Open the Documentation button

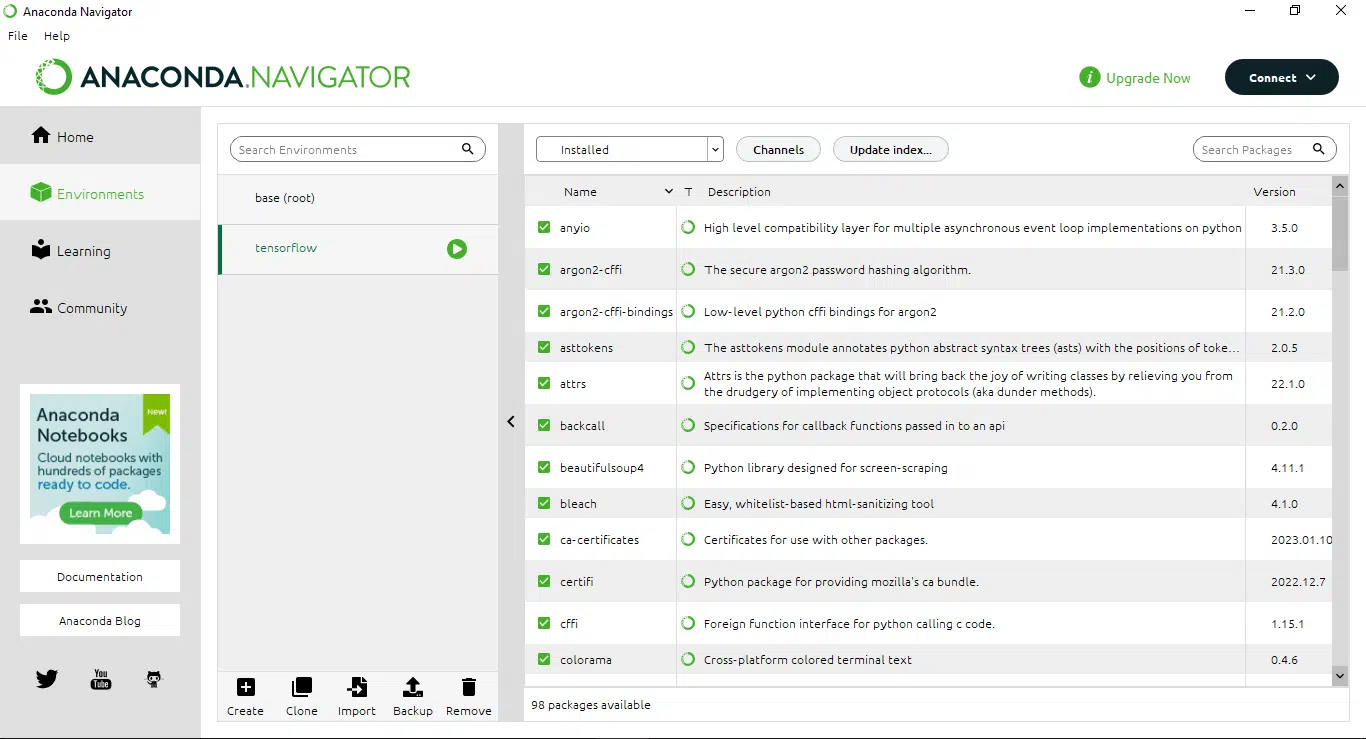(100, 576)
